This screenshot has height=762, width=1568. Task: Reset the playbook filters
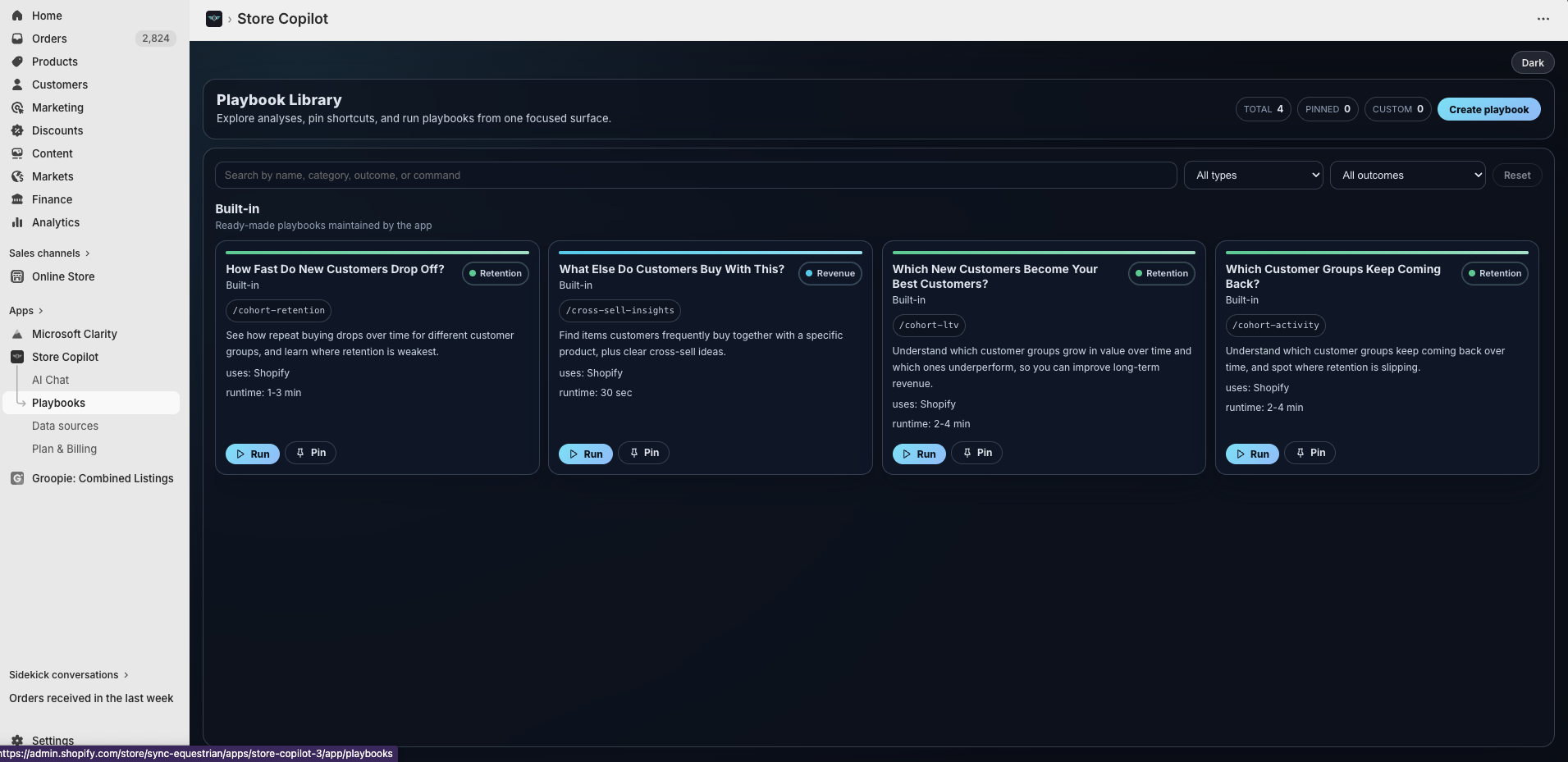pos(1516,176)
